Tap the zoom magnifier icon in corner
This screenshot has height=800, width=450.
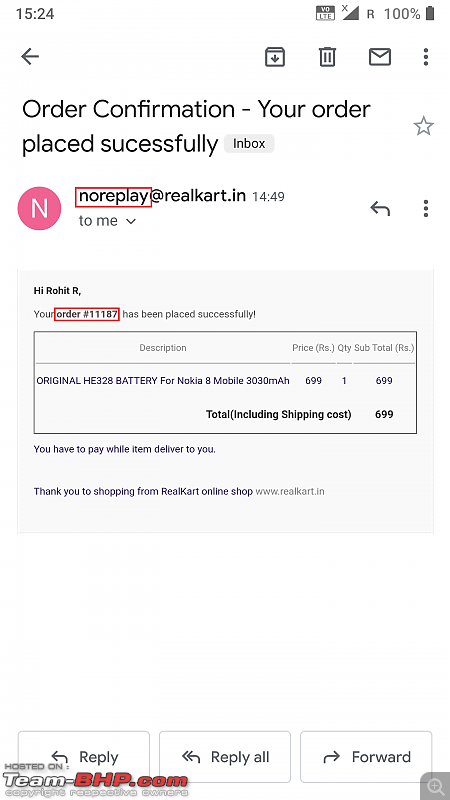pos(435,787)
